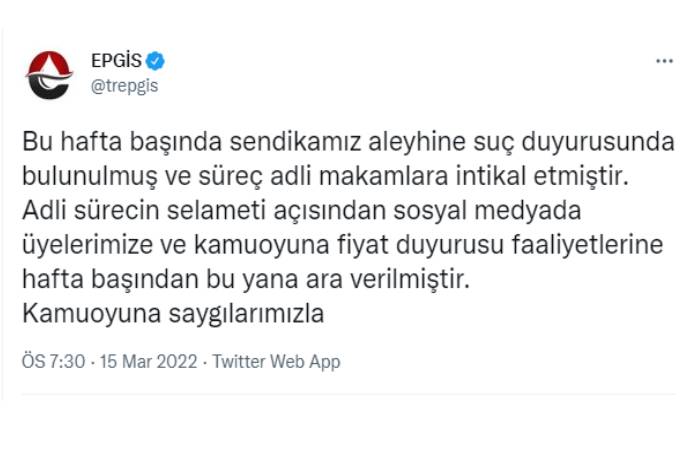Click the @trepgis handle
Viewport: 690px width, 450px height.
pos(124,85)
